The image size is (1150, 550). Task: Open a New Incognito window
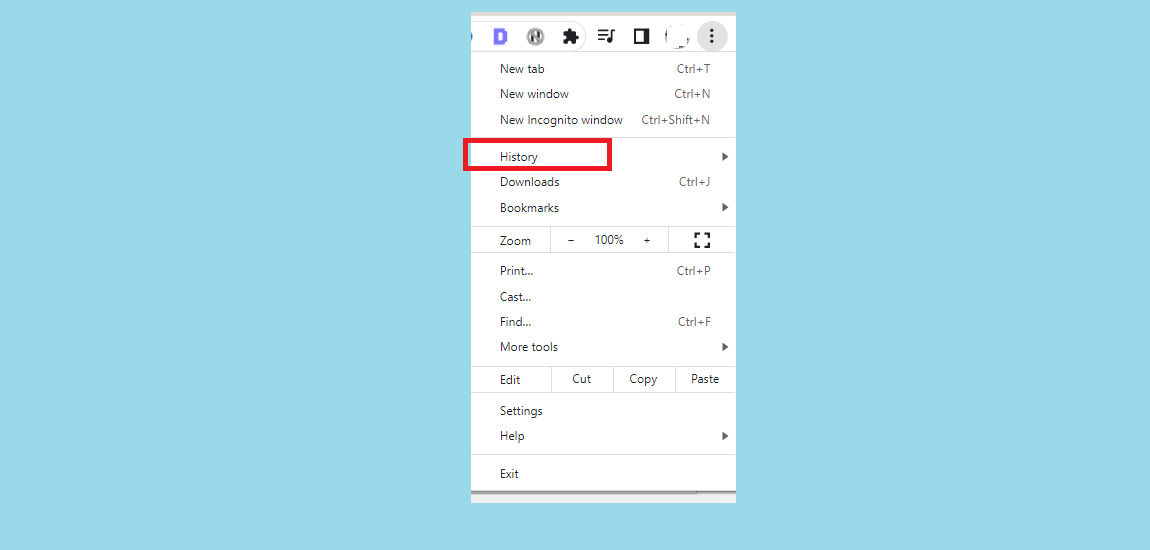[603, 120]
